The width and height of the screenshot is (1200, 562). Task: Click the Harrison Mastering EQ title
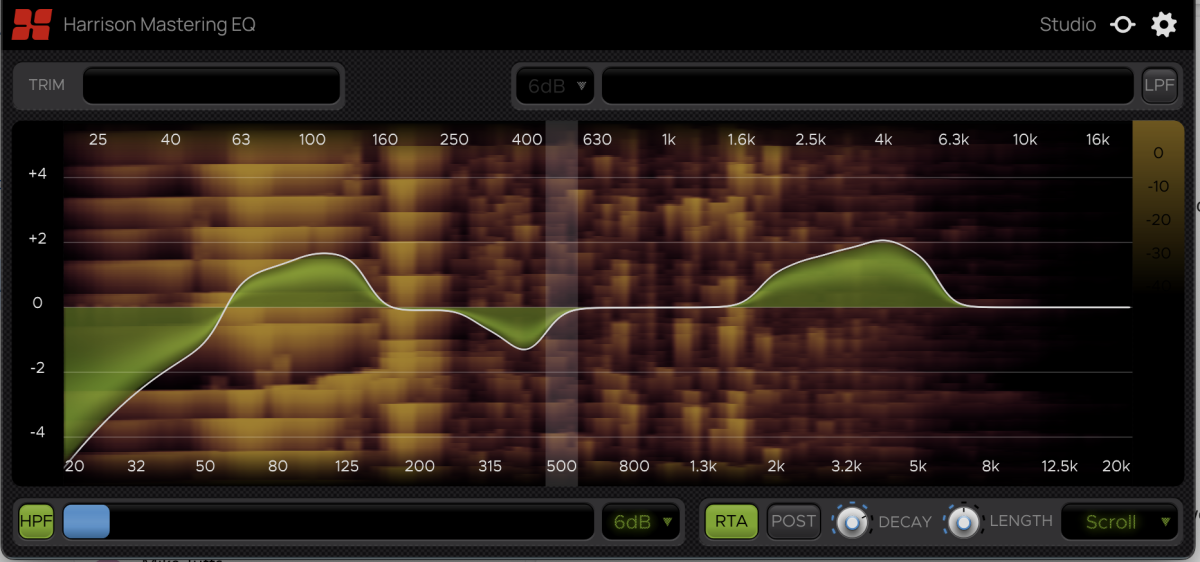coord(159,25)
